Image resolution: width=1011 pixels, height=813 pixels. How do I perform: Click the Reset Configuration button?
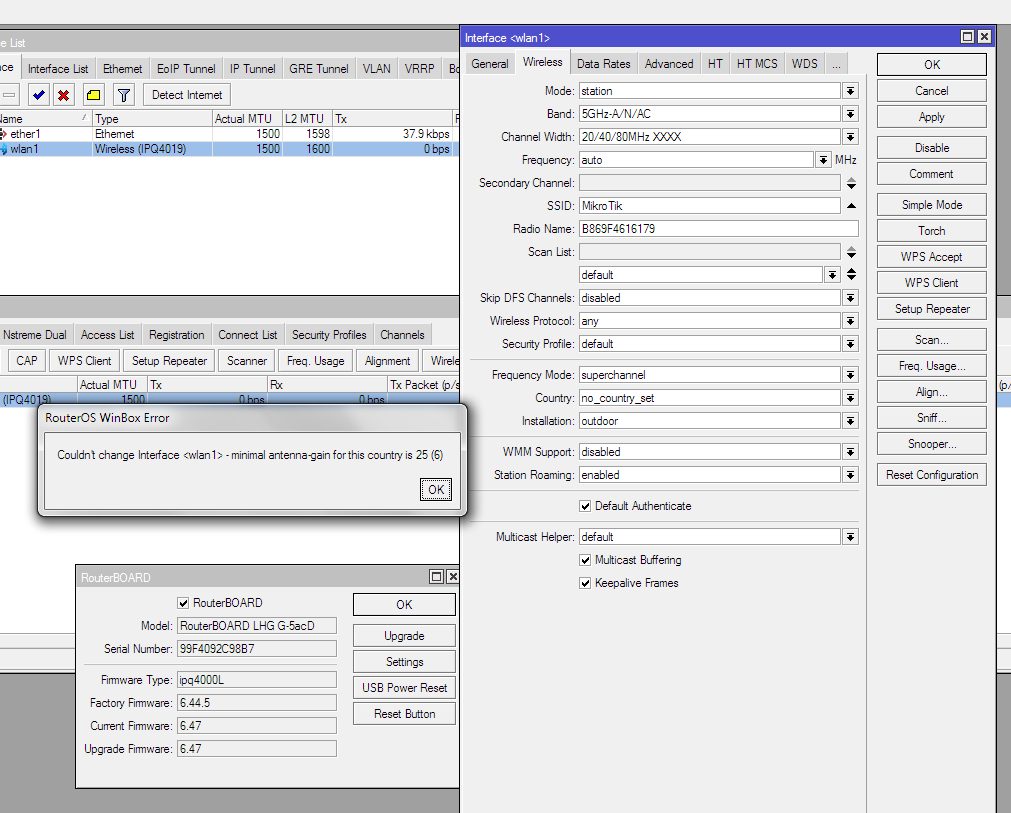click(x=931, y=475)
